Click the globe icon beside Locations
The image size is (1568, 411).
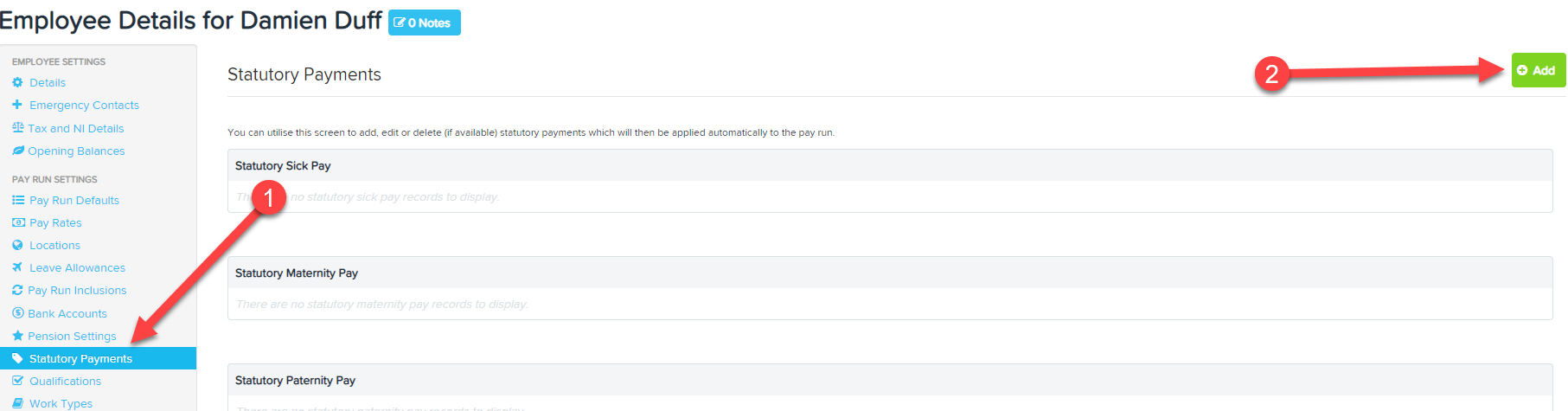(17, 245)
